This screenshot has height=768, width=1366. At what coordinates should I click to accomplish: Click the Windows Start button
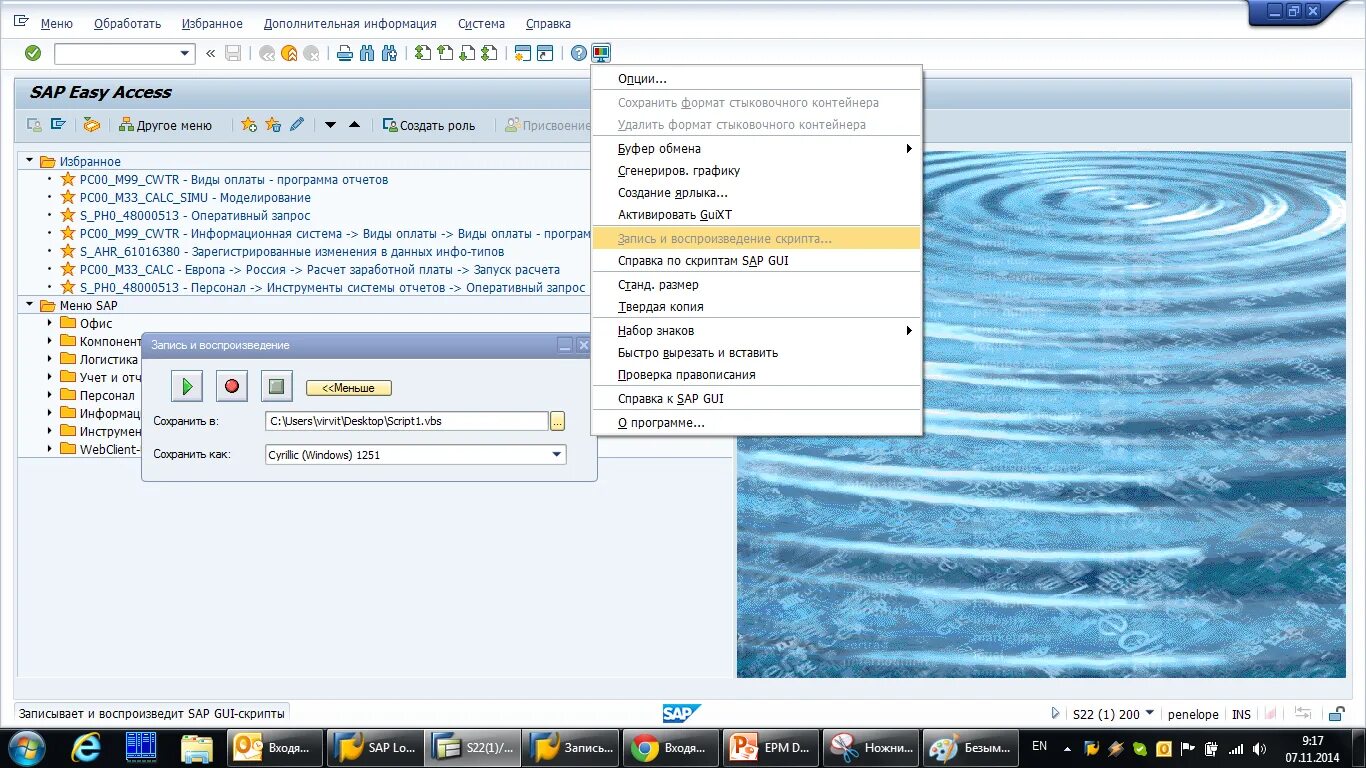coord(25,748)
